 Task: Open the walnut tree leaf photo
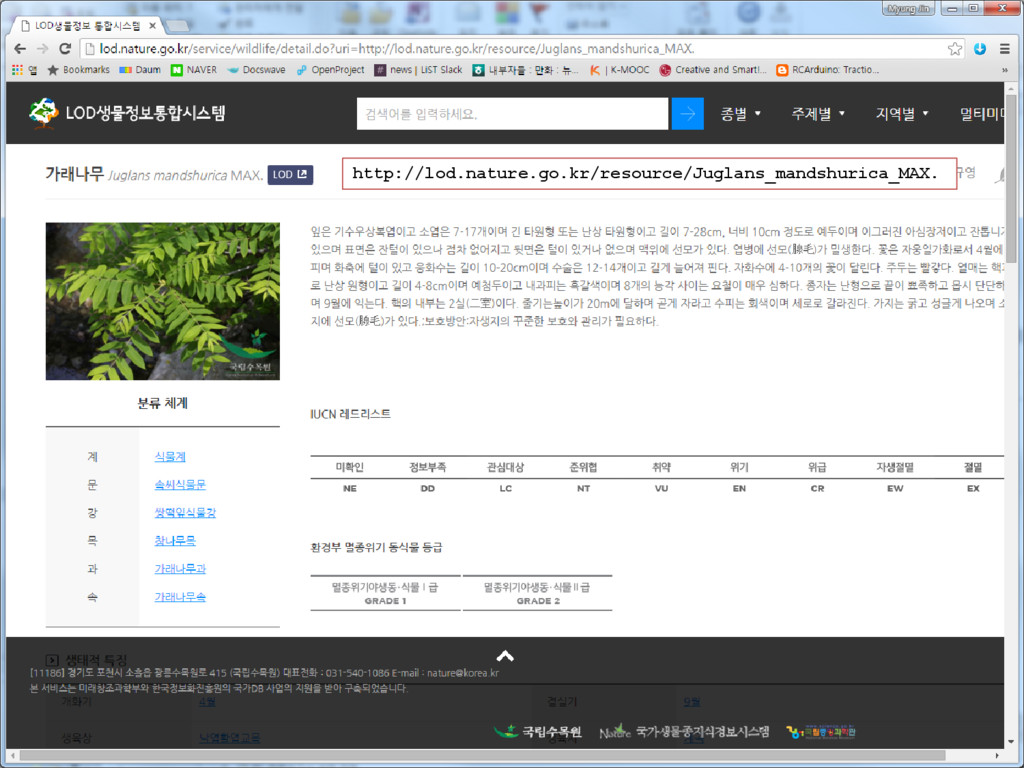click(163, 301)
